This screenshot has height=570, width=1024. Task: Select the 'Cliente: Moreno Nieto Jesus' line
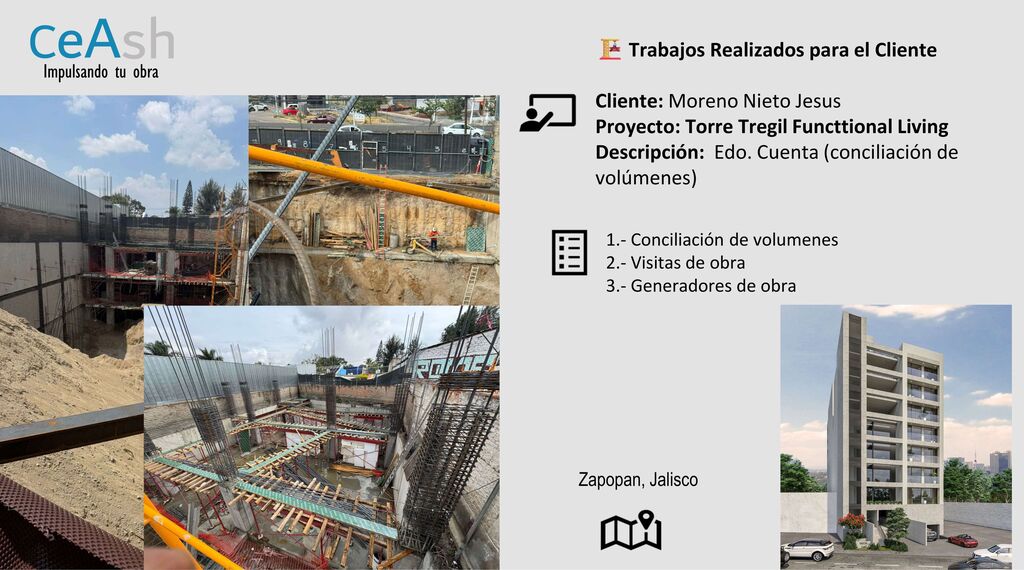pos(717,101)
